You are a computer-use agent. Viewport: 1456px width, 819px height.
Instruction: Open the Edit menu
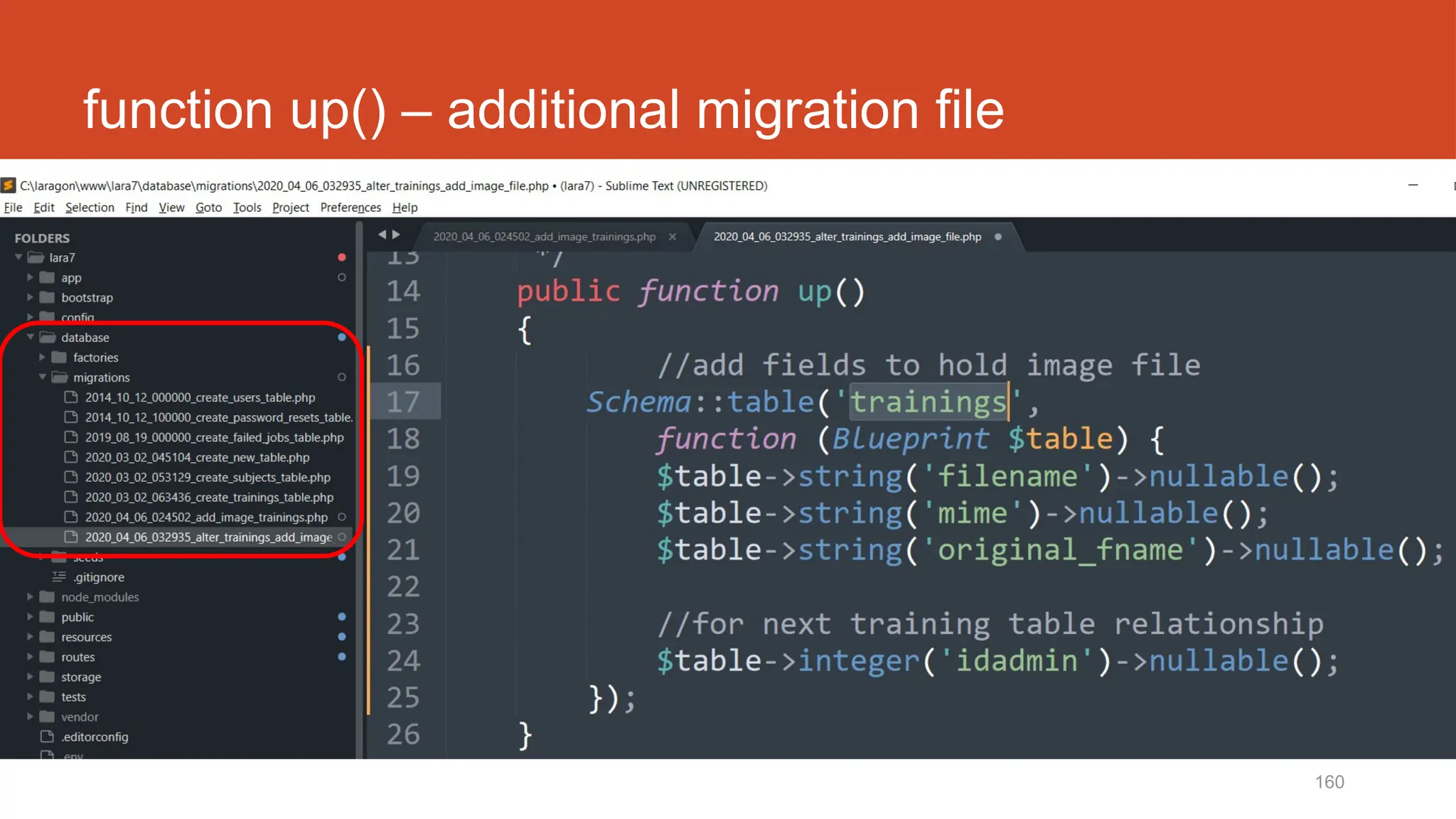pyautogui.click(x=43, y=207)
